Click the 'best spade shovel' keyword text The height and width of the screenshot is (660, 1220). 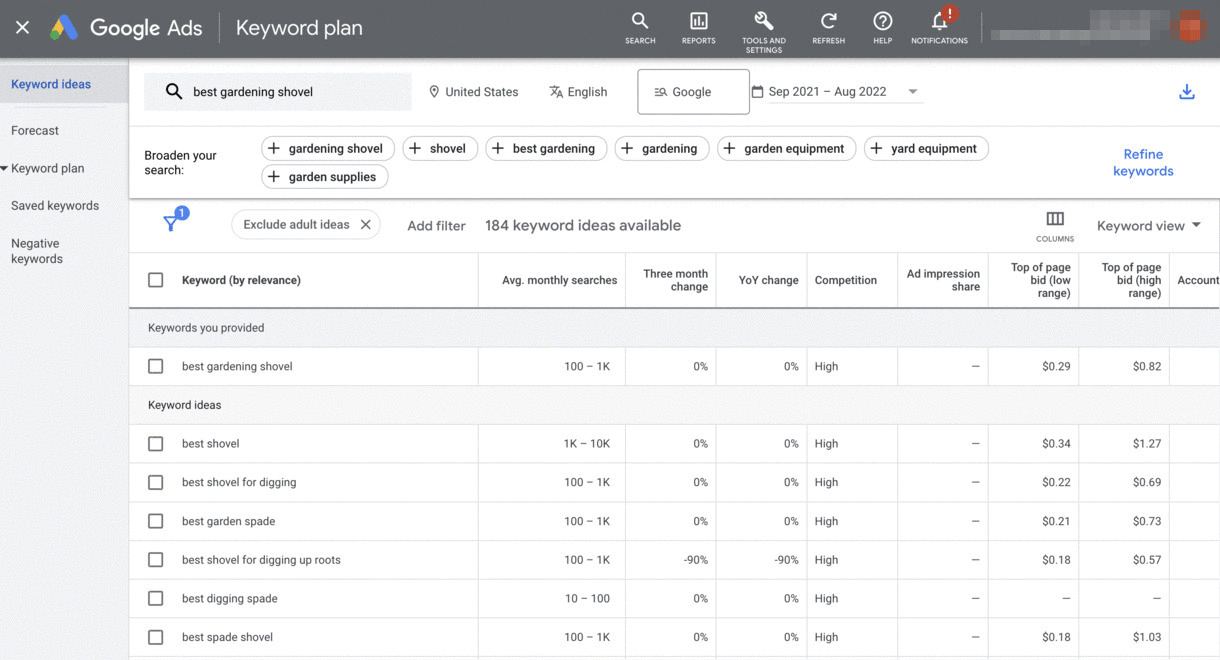click(x=227, y=637)
